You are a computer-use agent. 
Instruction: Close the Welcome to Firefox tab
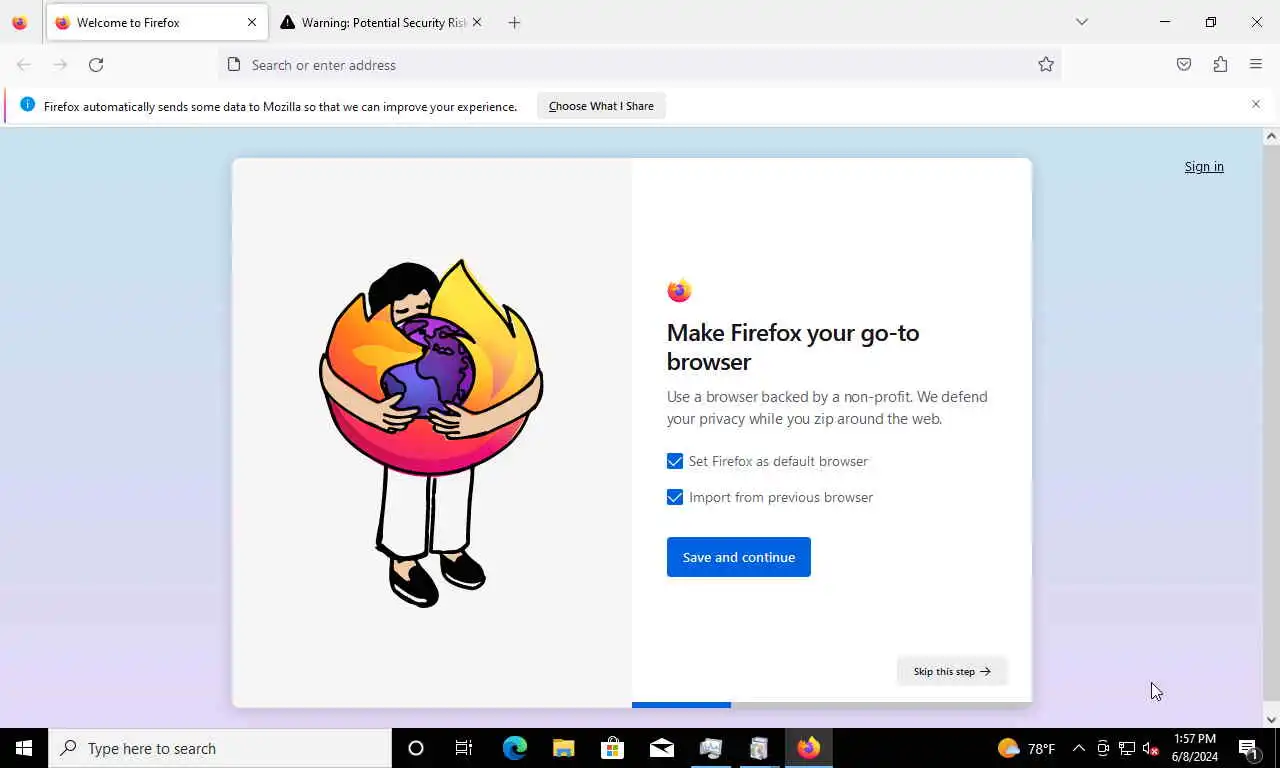coord(252,22)
